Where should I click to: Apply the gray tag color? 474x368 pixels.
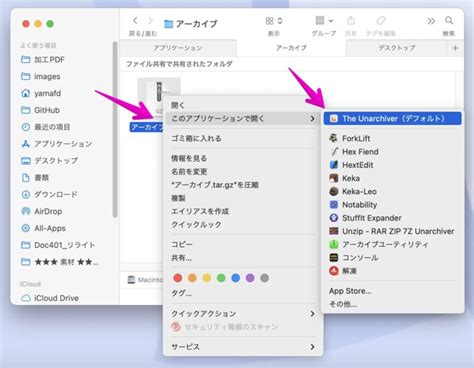click(x=264, y=278)
